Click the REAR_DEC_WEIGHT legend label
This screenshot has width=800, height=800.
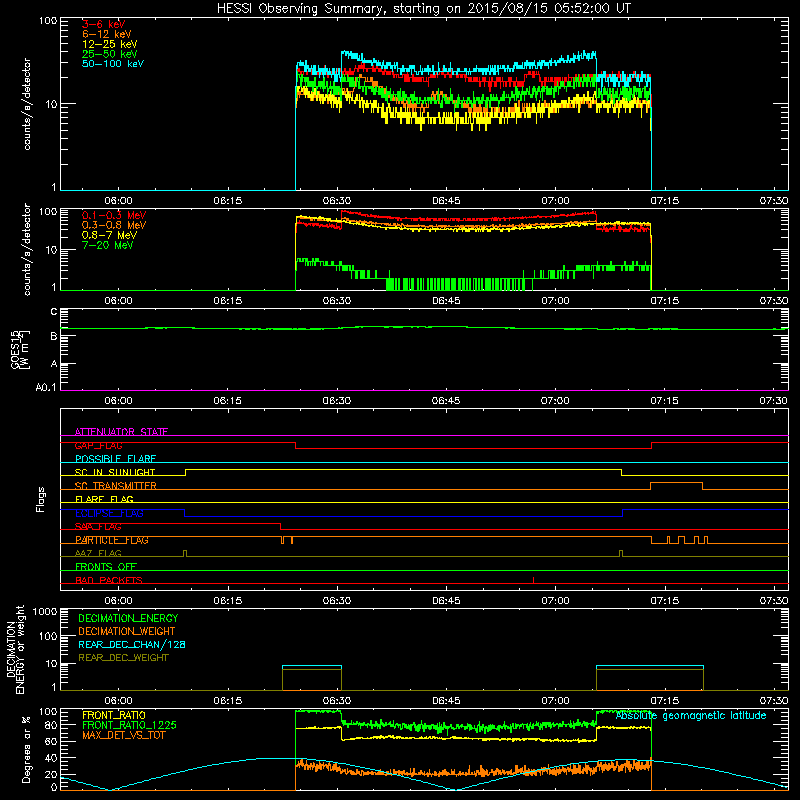pos(123,658)
